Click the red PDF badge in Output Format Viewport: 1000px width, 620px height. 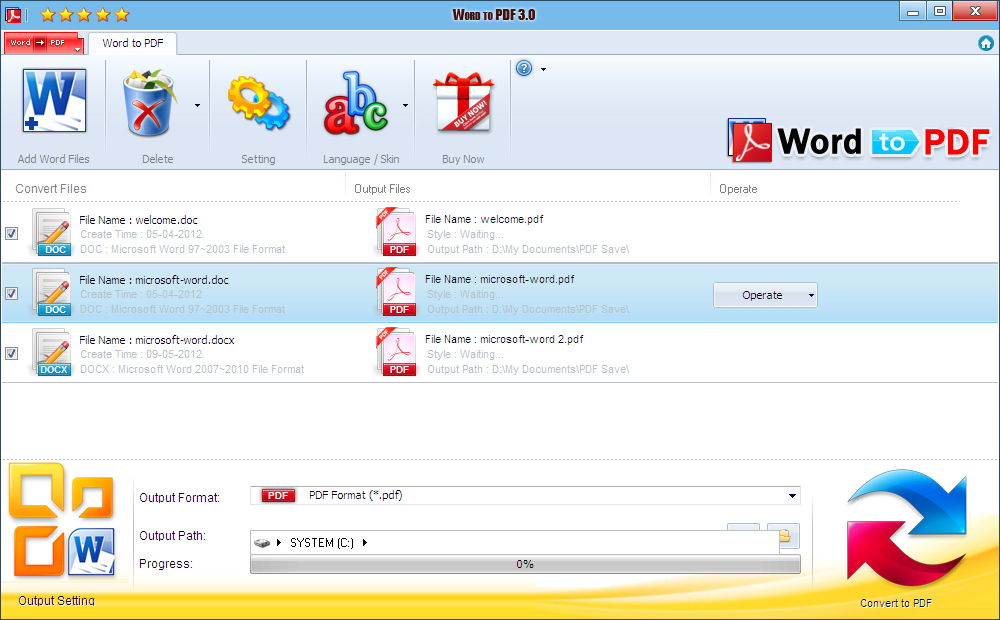point(278,496)
